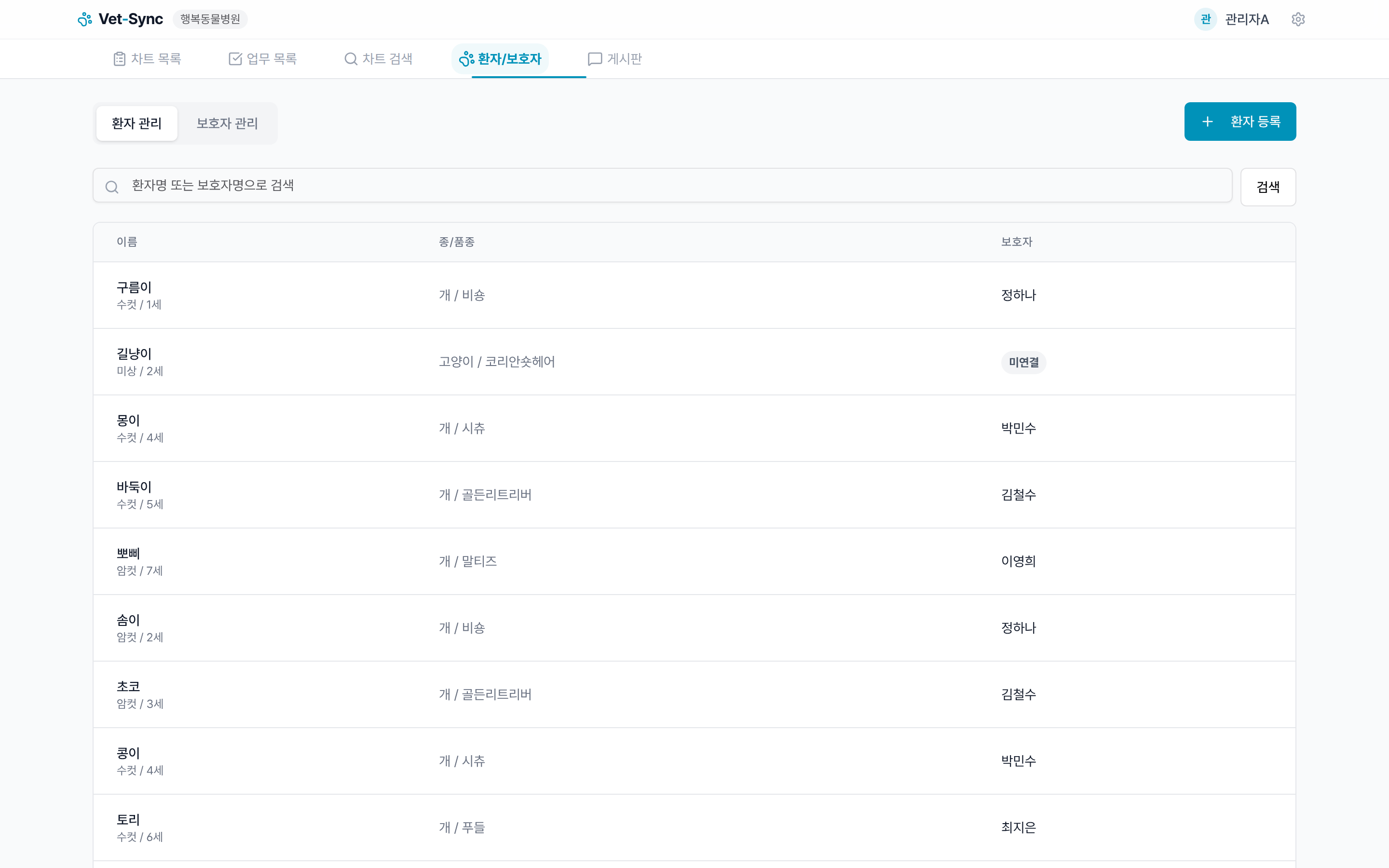Image resolution: width=1389 pixels, height=868 pixels.
Task: Click the search icon inside search field
Action: tap(112, 187)
